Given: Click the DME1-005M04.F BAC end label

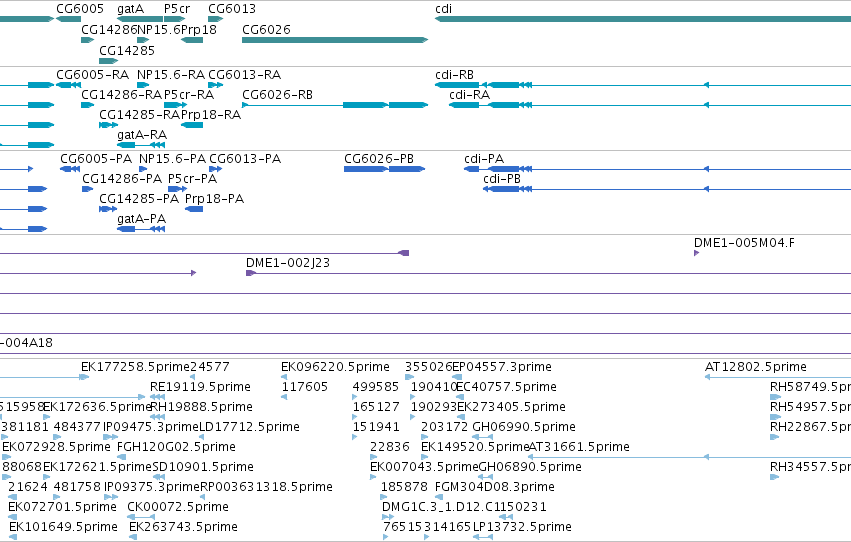Looking at the screenshot, I should [x=744, y=243].
